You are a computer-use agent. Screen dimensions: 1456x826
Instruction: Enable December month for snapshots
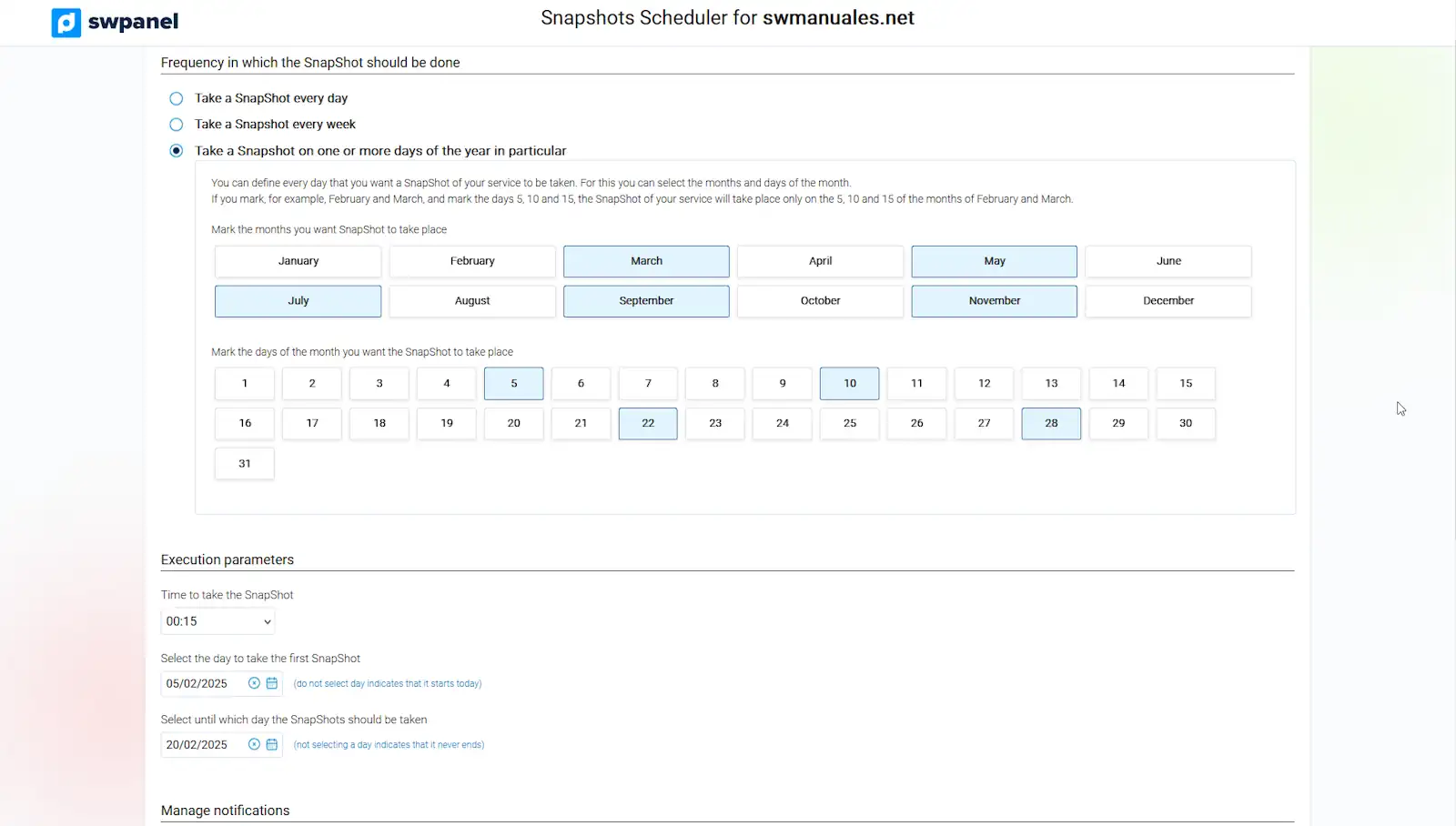point(1168,301)
